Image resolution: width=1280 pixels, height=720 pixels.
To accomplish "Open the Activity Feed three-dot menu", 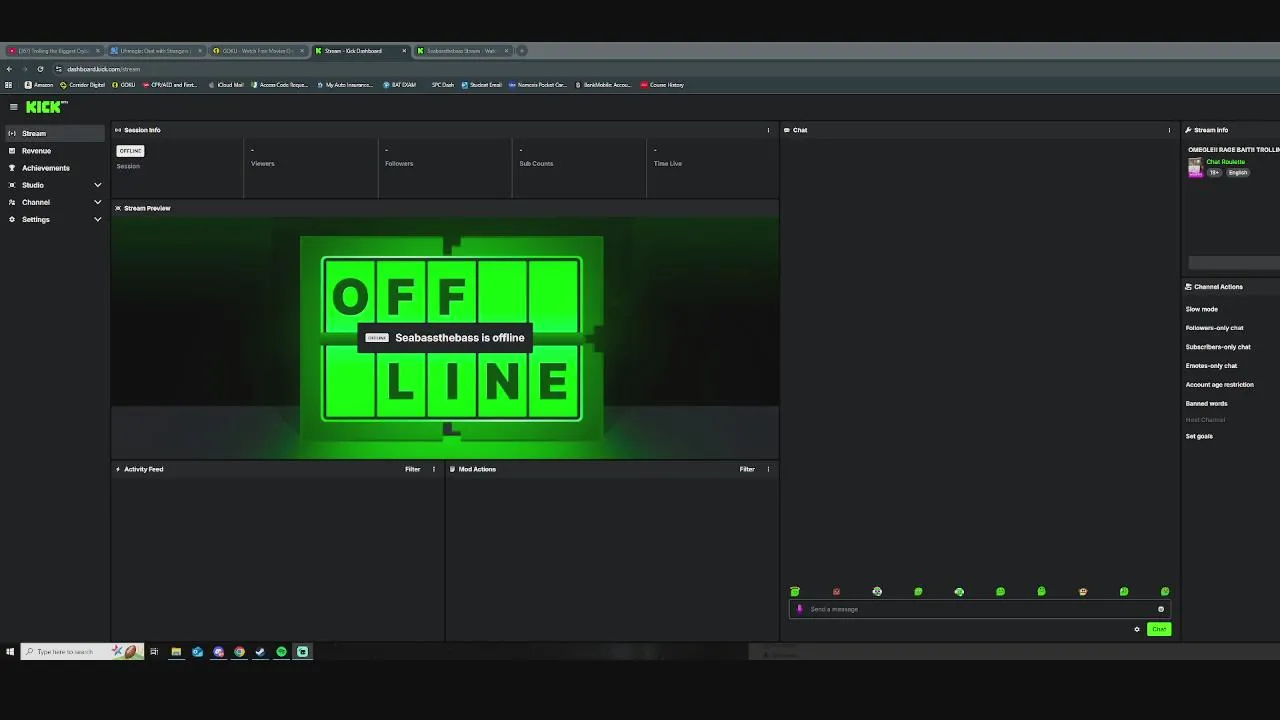I will coord(433,469).
